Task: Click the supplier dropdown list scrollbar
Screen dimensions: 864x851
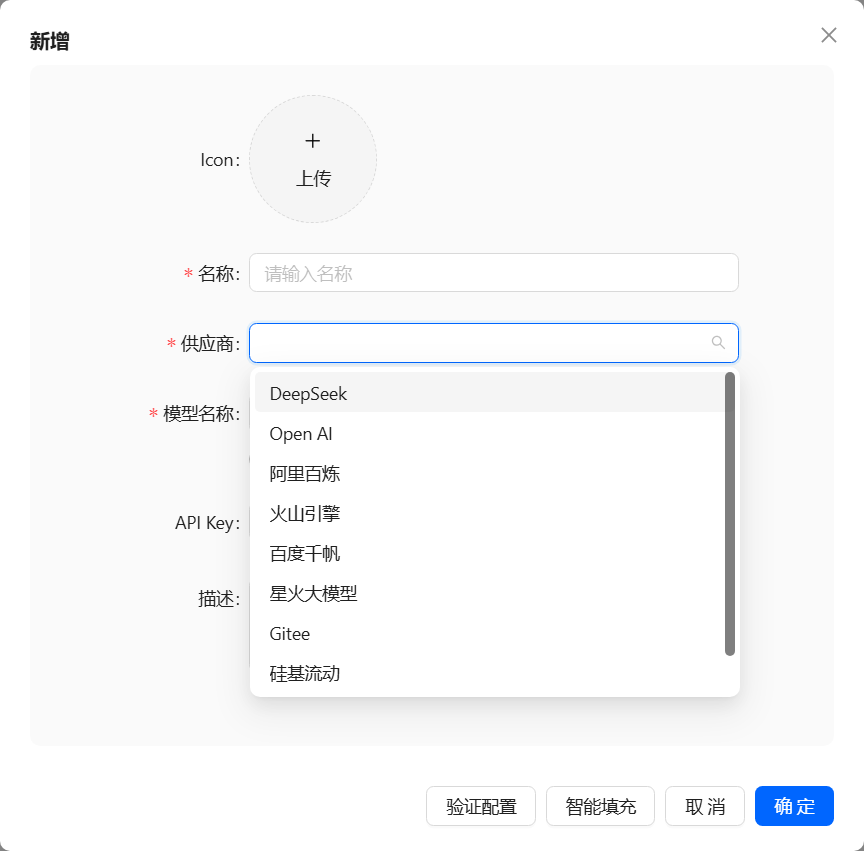Action: (730, 514)
